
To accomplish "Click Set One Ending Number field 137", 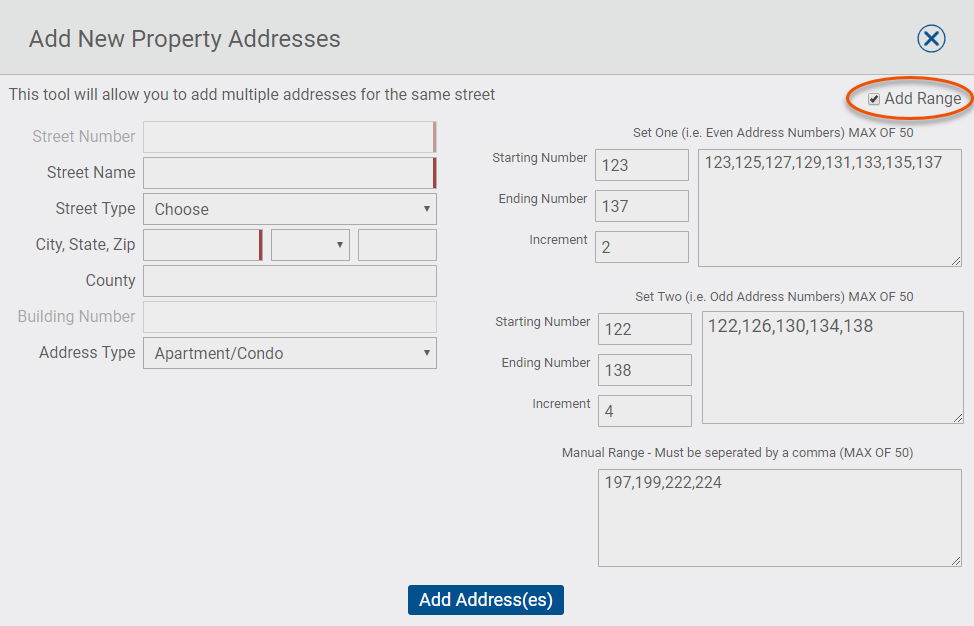I will (x=642, y=206).
